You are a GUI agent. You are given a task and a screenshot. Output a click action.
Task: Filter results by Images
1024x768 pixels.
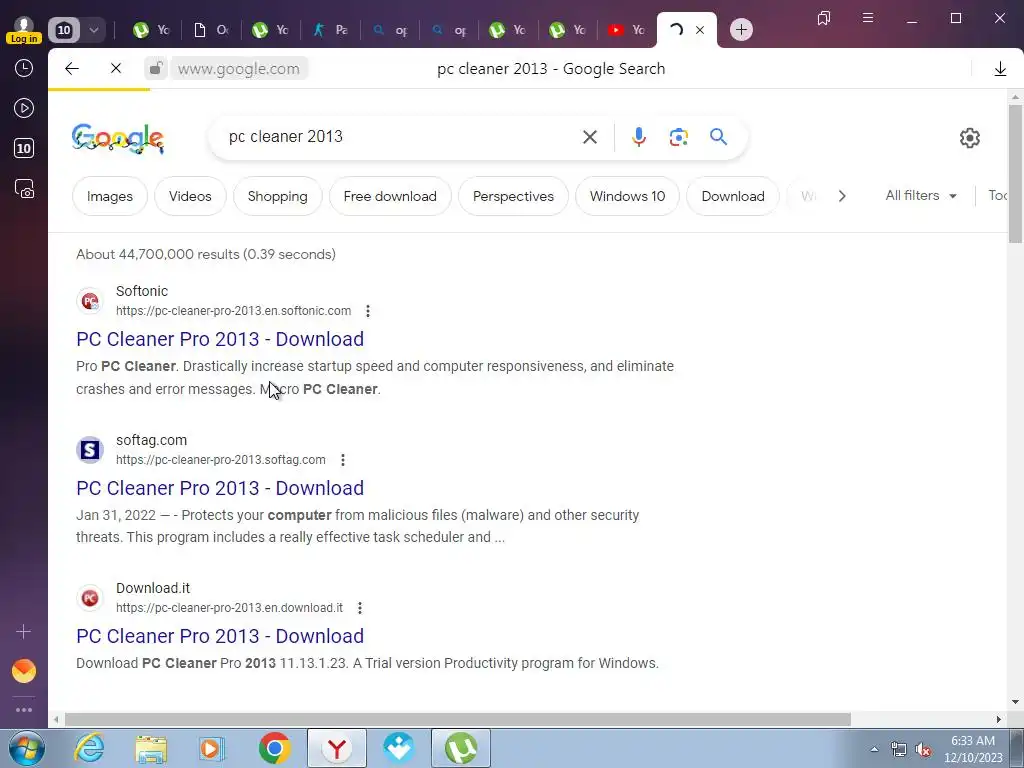coord(110,196)
